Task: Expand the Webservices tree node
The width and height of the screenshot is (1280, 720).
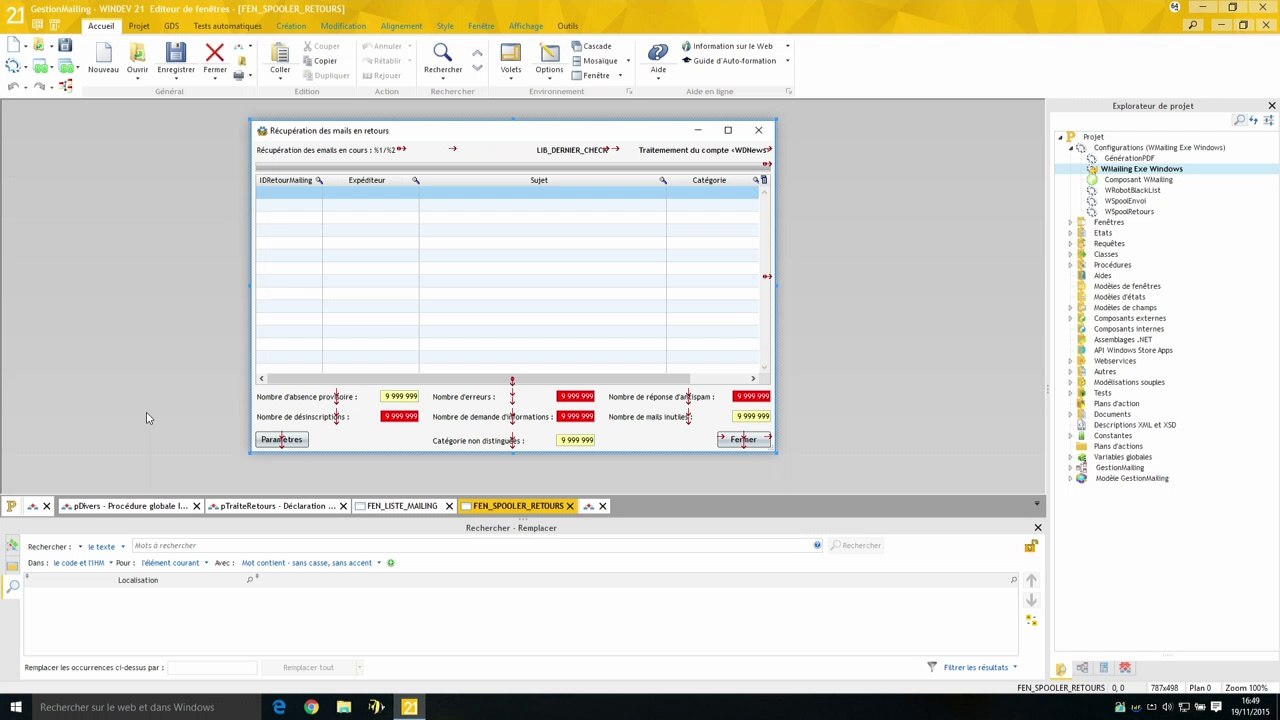Action: pos(1070,361)
